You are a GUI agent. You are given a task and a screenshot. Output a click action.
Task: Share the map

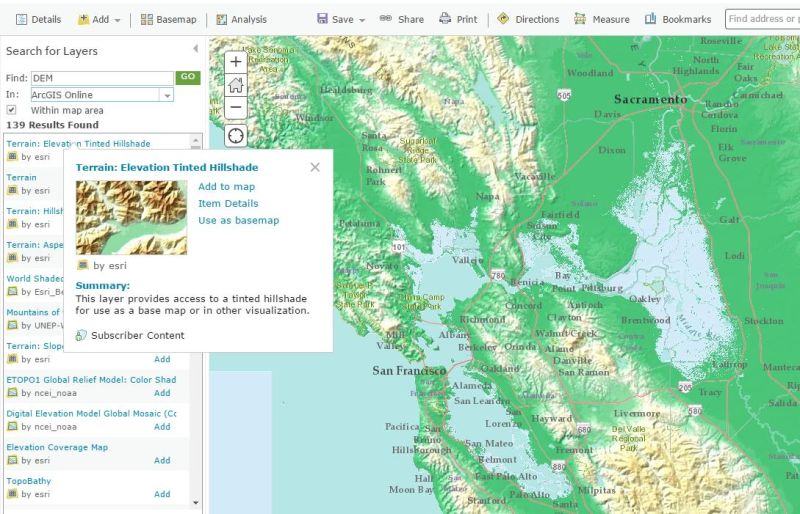402,19
